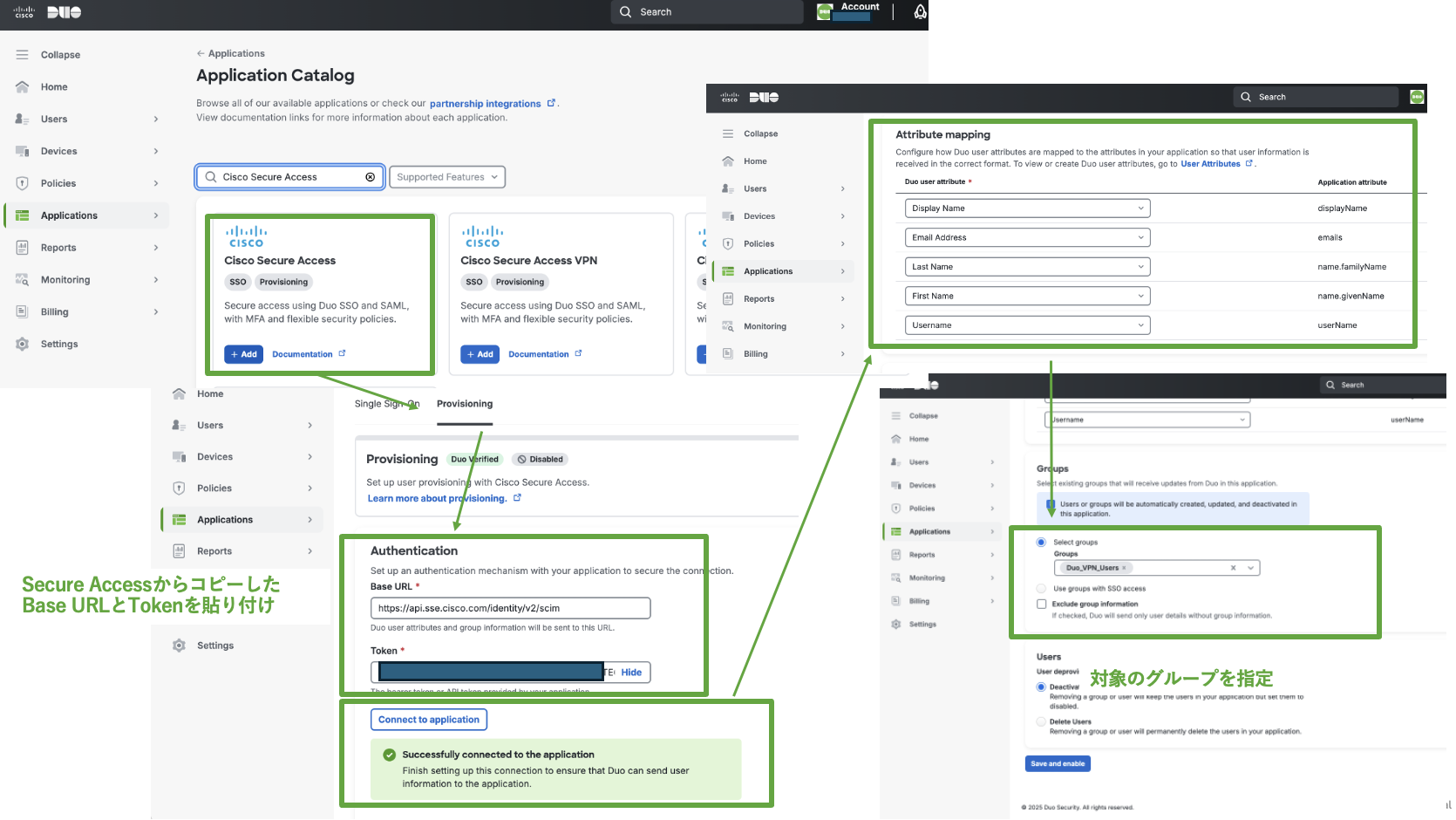Expand Applications submenu in Application Catalog sidebar

point(156,216)
